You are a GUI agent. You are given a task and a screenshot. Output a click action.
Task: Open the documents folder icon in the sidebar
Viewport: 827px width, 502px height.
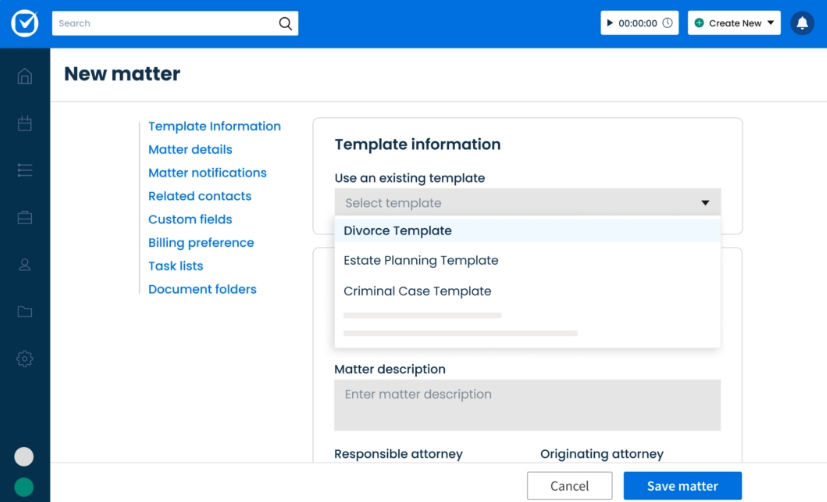point(25,311)
